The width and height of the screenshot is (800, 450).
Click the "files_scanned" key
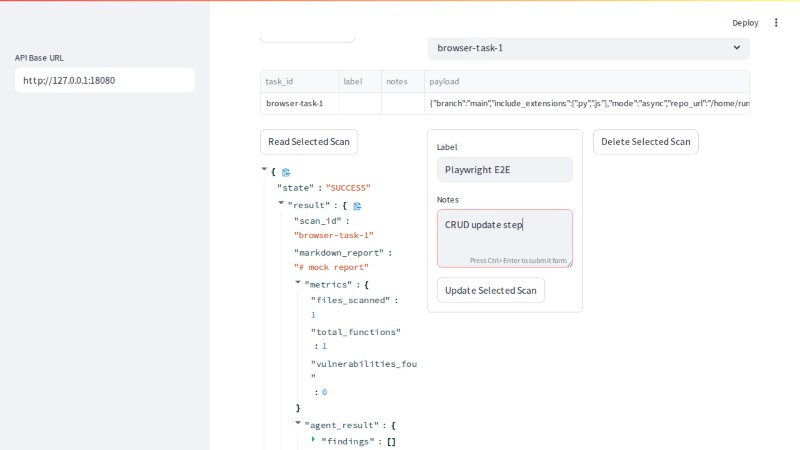[351, 301]
